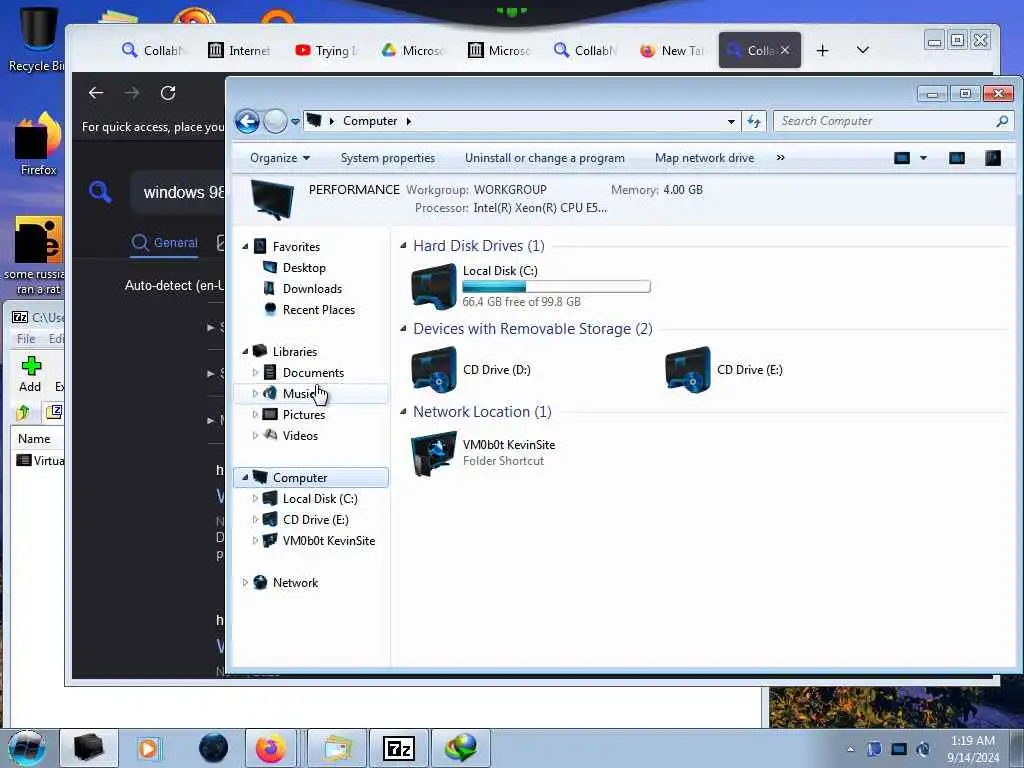The height and width of the screenshot is (768, 1024).
Task: Switch to first Collab browser tab
Action: coord(153,50)
